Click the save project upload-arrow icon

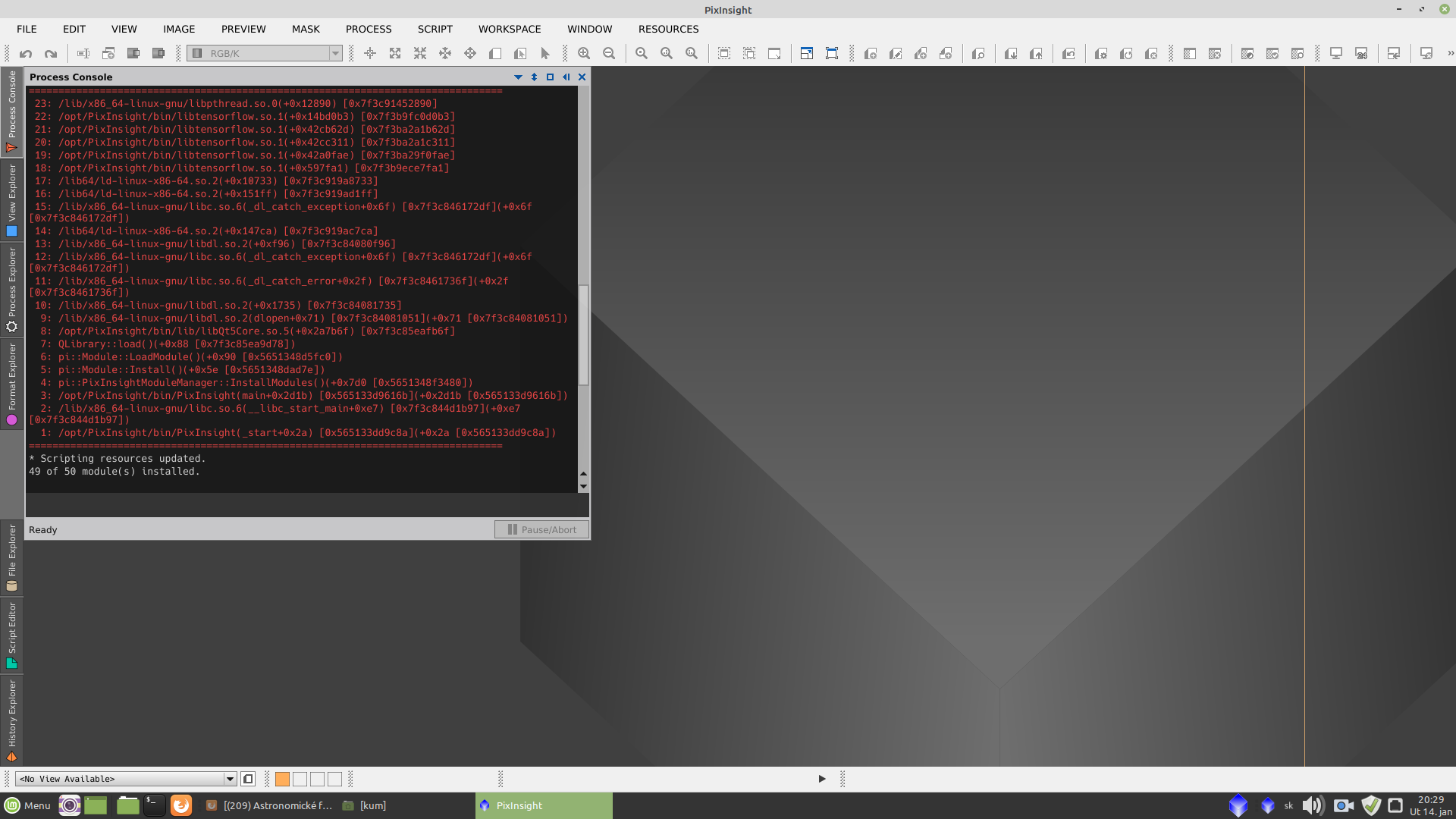click(1036, 54)
